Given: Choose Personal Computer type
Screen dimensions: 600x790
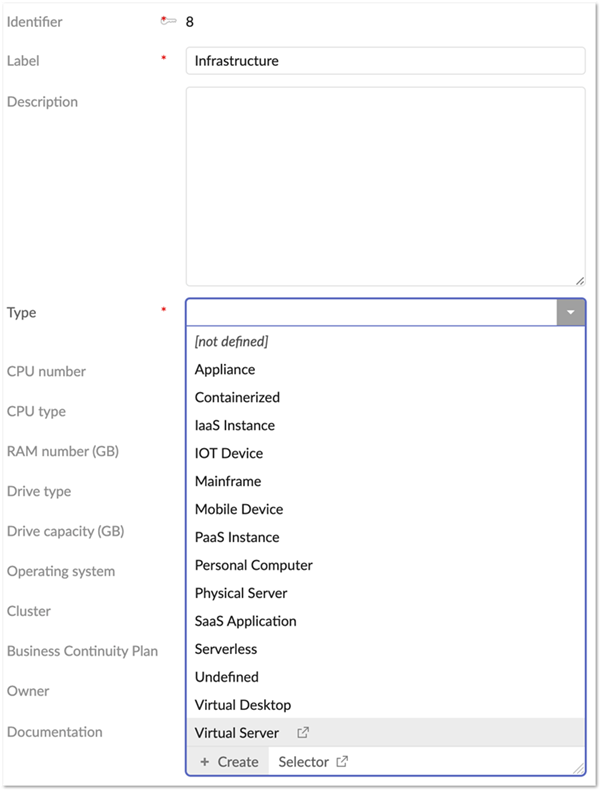Looking at the screenshot, I should (x=254, y=565).
